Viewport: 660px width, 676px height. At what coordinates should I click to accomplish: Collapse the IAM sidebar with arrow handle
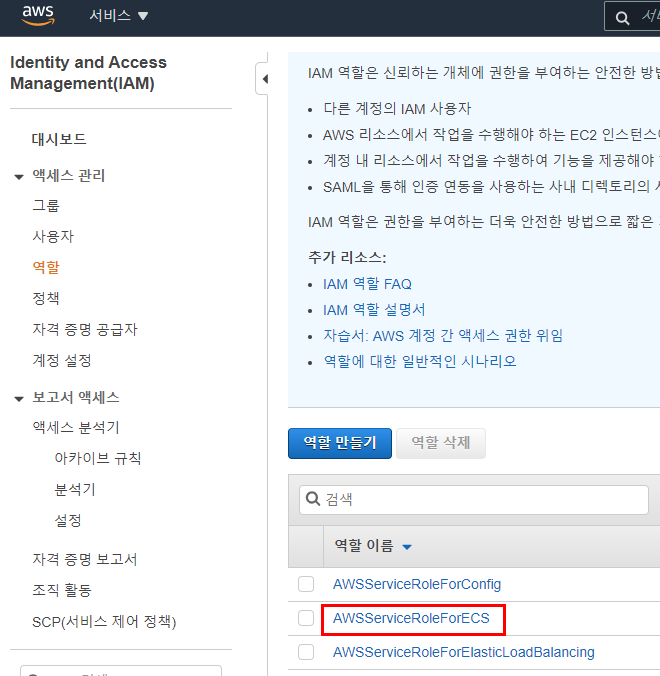click(x=264, y=79)
